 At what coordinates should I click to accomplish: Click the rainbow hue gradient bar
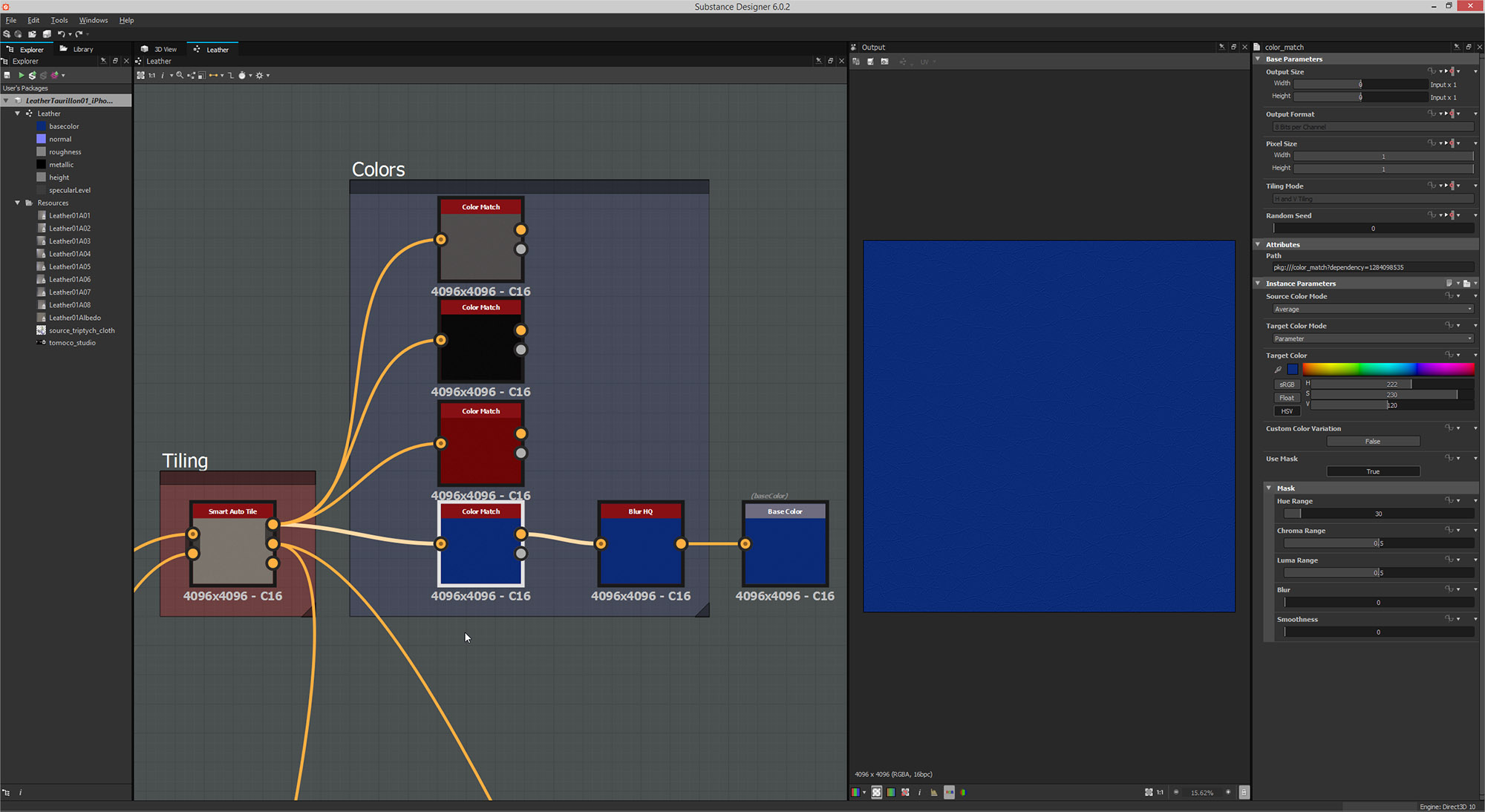[x=1387, y=370]
